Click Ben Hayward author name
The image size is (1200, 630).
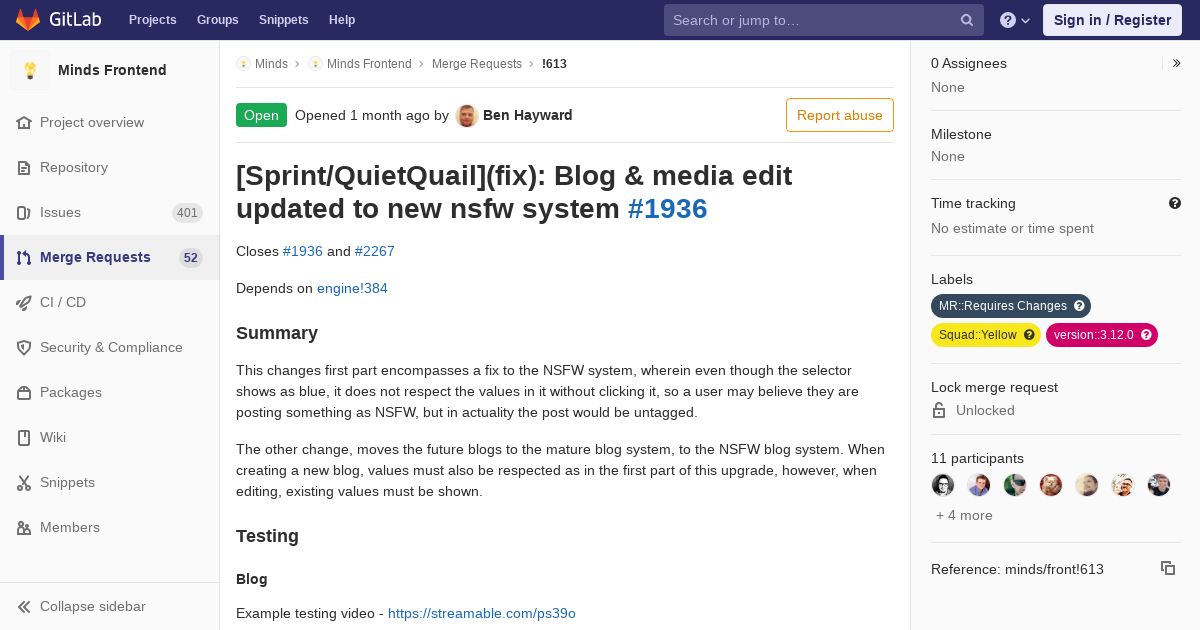(x=528, y=115)
